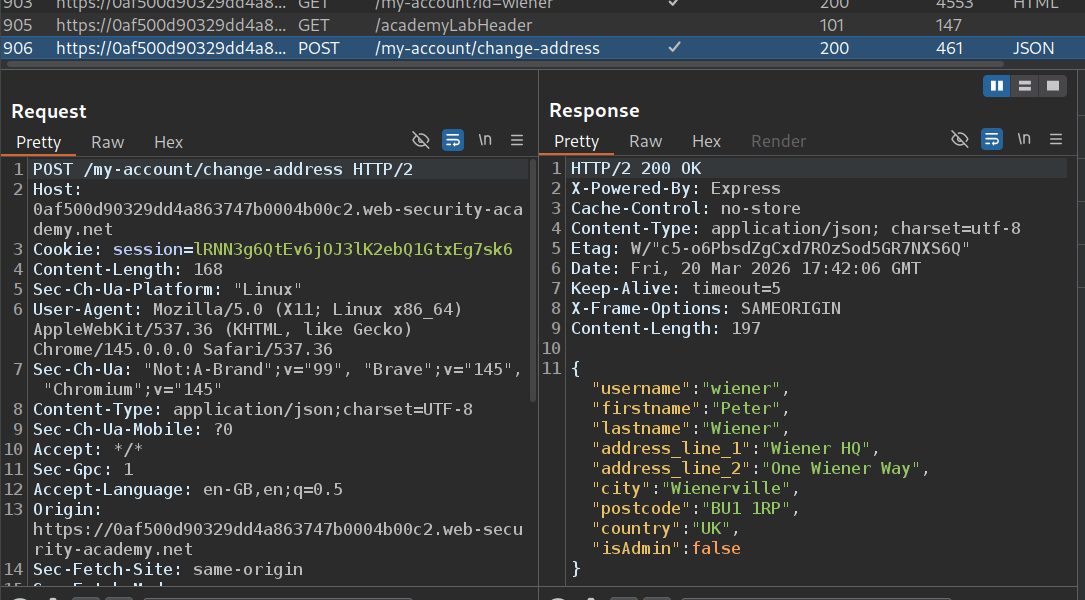This screenshot has height=600, width=1085.
Task: Toggle line wrapping in the Response panel
Action: click(x=992, y=139)
